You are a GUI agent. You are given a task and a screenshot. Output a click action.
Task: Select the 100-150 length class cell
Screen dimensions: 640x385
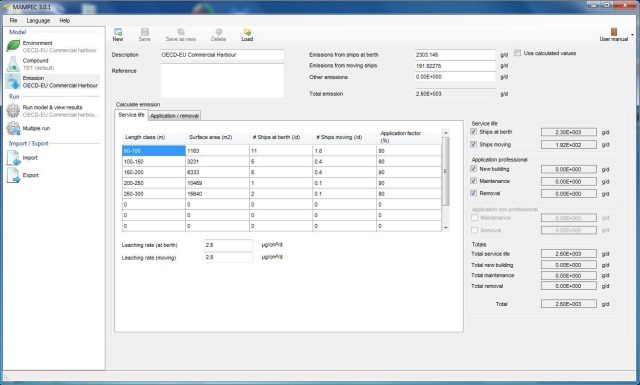tap(154, 162)
